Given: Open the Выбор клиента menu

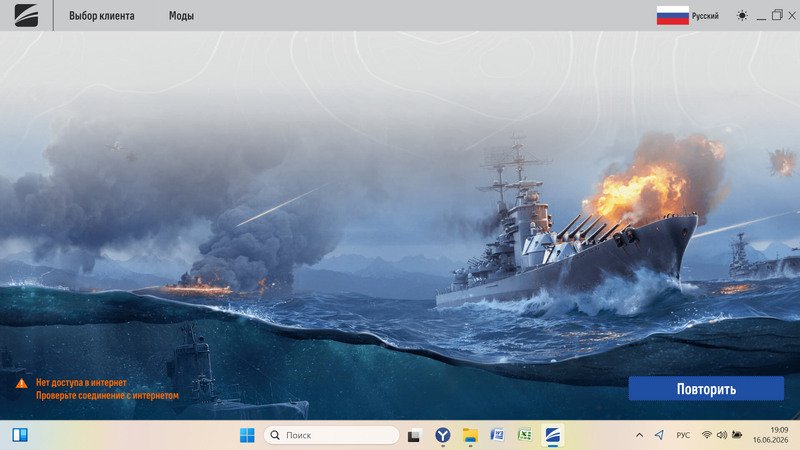Looking at the screenshot, I should point(102,16).
